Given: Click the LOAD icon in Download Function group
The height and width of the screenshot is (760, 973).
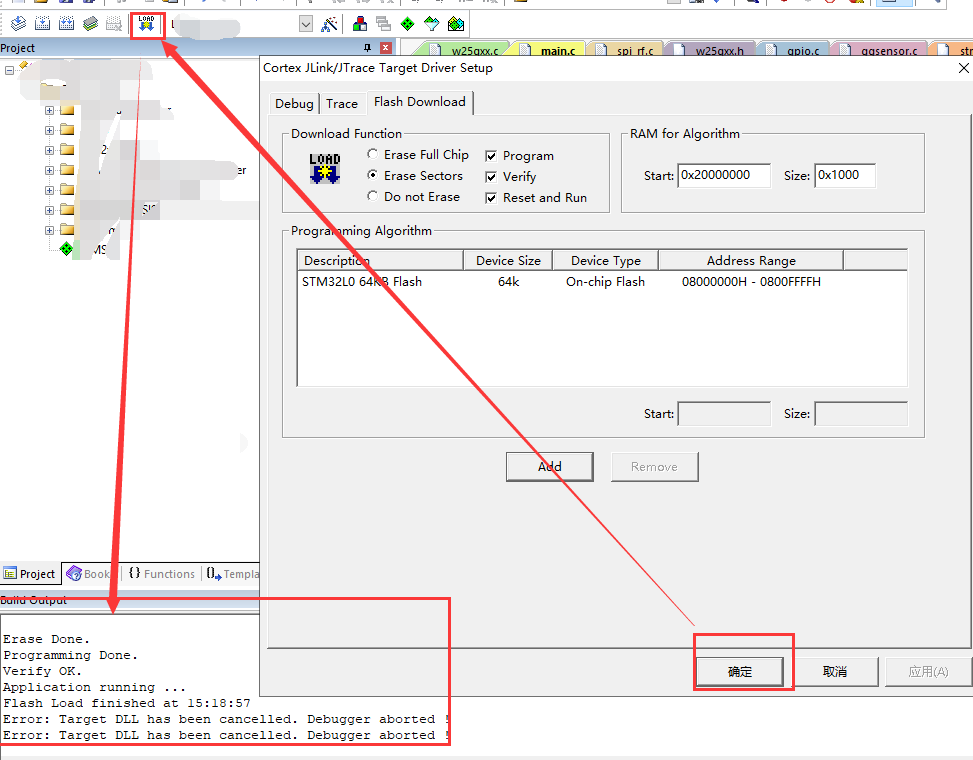Looking at the screenshot, I should [x=325, y=169].
